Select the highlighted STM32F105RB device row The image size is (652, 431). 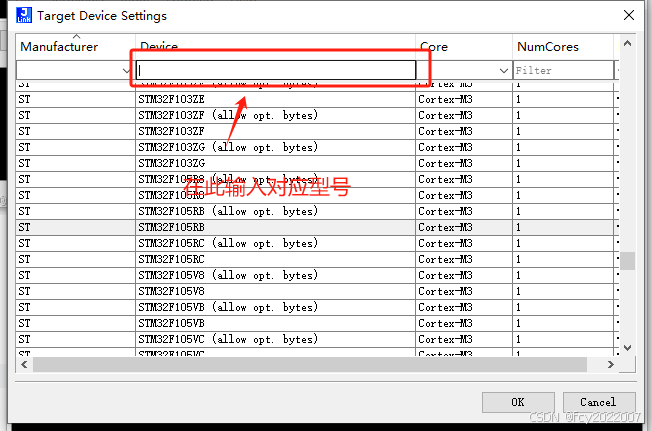pyautogui.click(x=315, y=227)
